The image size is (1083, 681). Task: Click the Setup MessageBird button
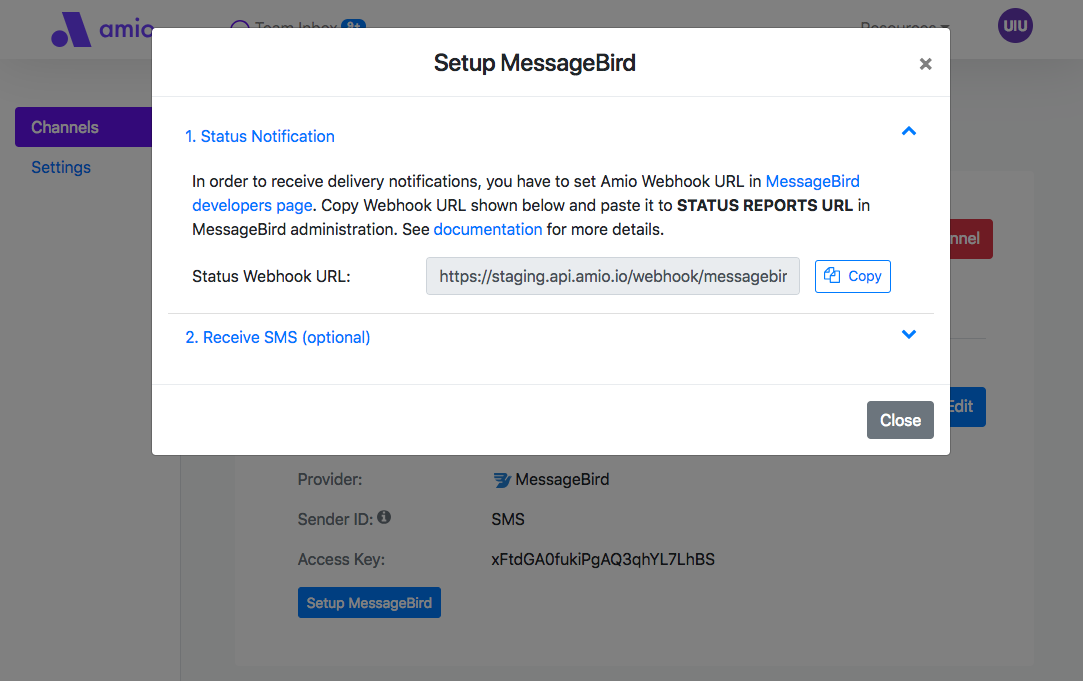coord(369,603)
